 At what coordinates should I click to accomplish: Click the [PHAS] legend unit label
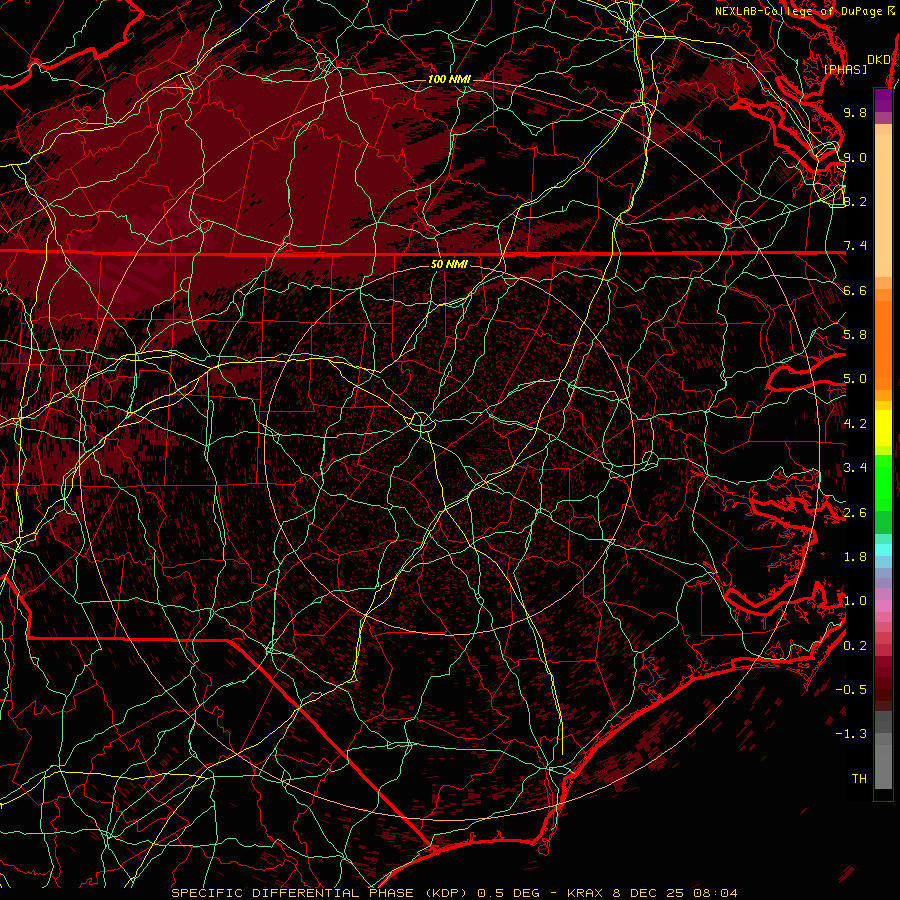point(845,69)
